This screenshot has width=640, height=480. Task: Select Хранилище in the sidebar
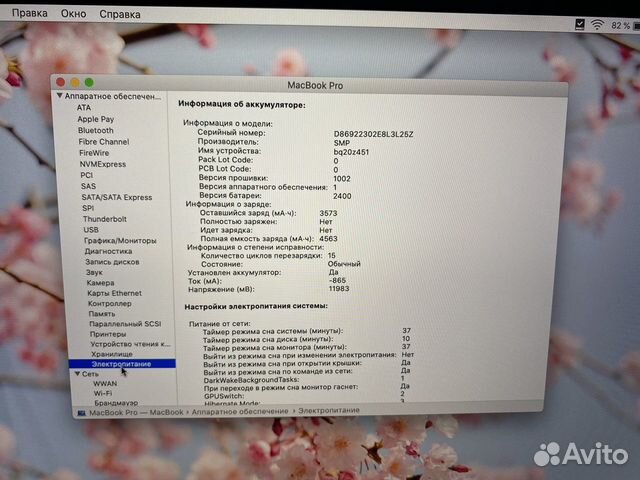point(112,354)
